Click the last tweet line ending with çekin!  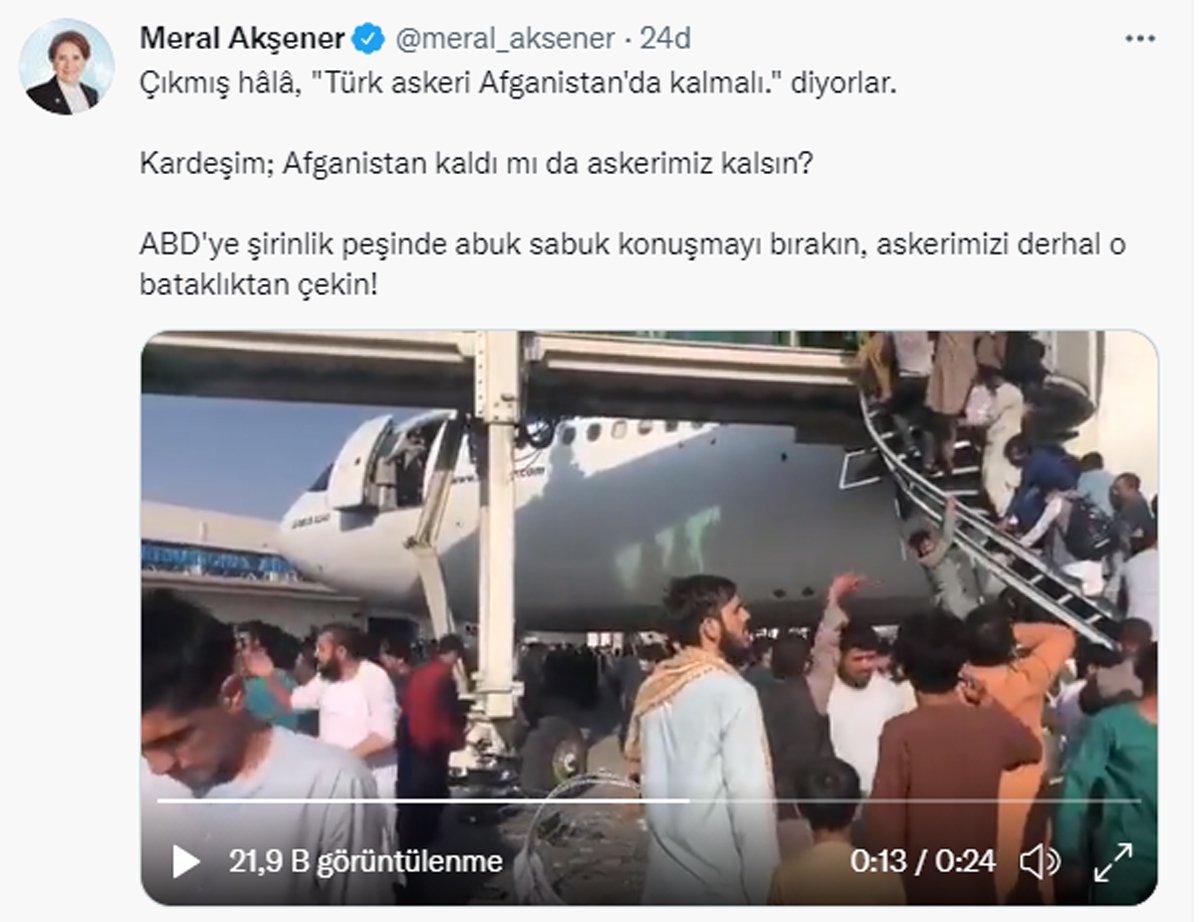pyautogui.click(x=259, y=285)
